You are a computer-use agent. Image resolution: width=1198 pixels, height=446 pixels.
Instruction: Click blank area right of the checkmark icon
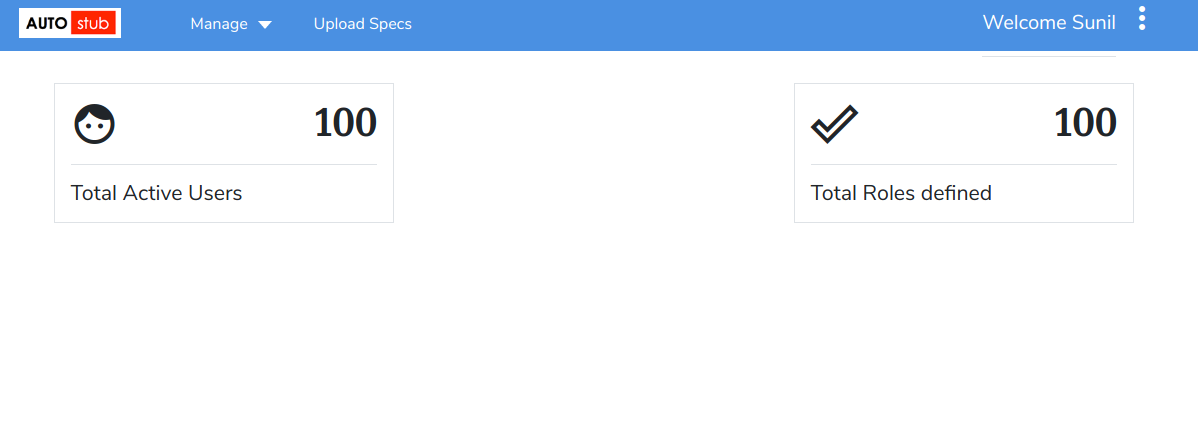[950, 124]
